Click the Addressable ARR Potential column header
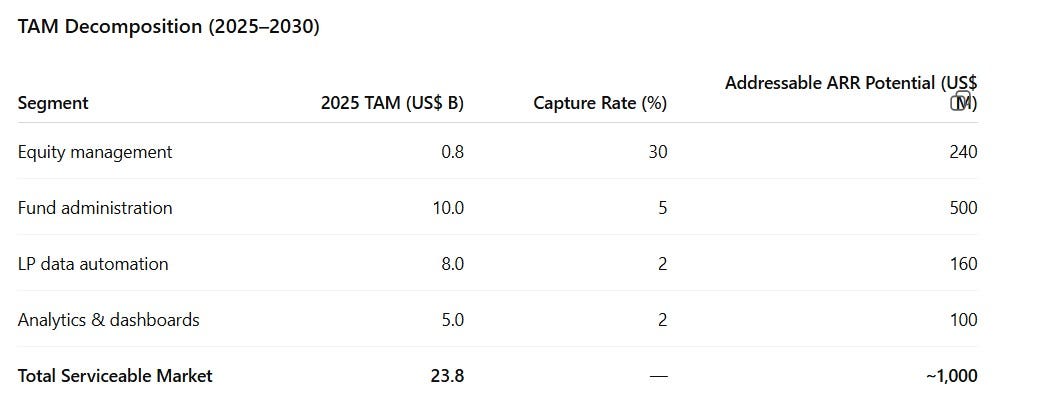The height and width of the screenshot is (402, 1037). pos(851,93)
